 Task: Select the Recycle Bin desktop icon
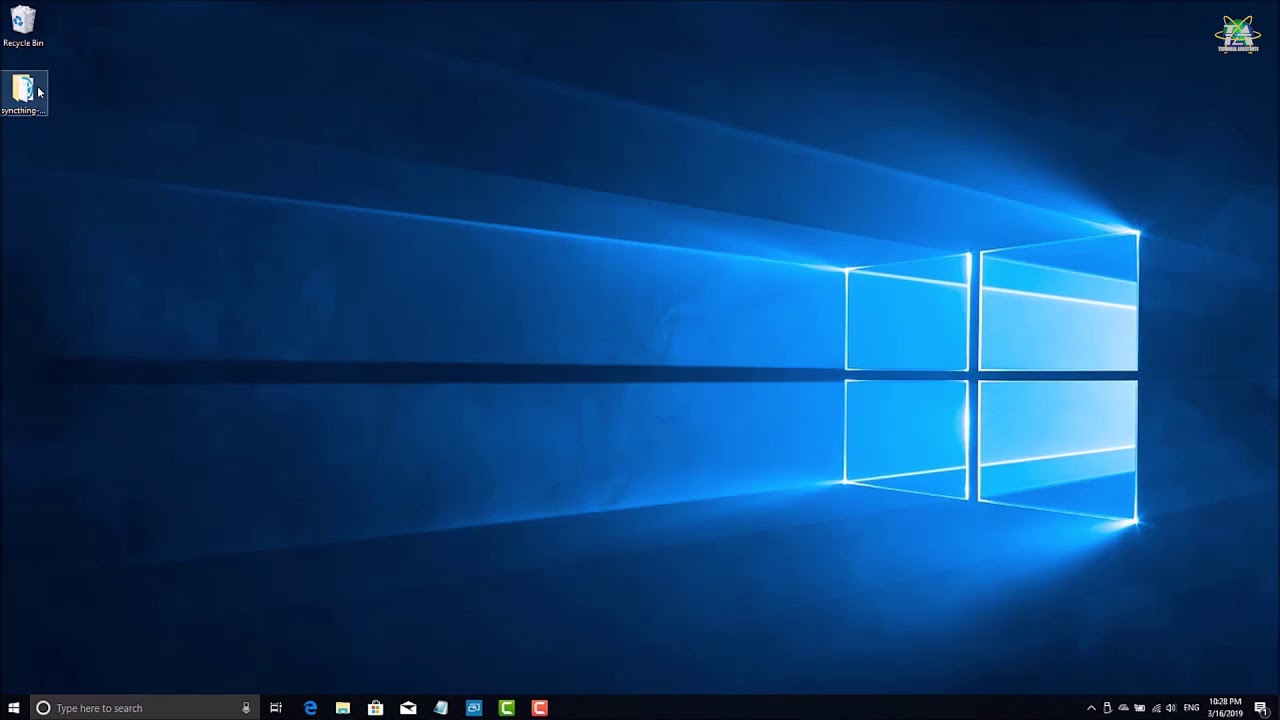23,27
